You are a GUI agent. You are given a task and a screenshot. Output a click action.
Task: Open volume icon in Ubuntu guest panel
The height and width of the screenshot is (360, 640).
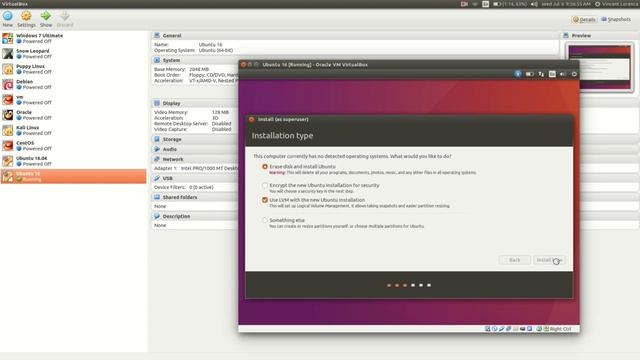(x=563, y=74)
